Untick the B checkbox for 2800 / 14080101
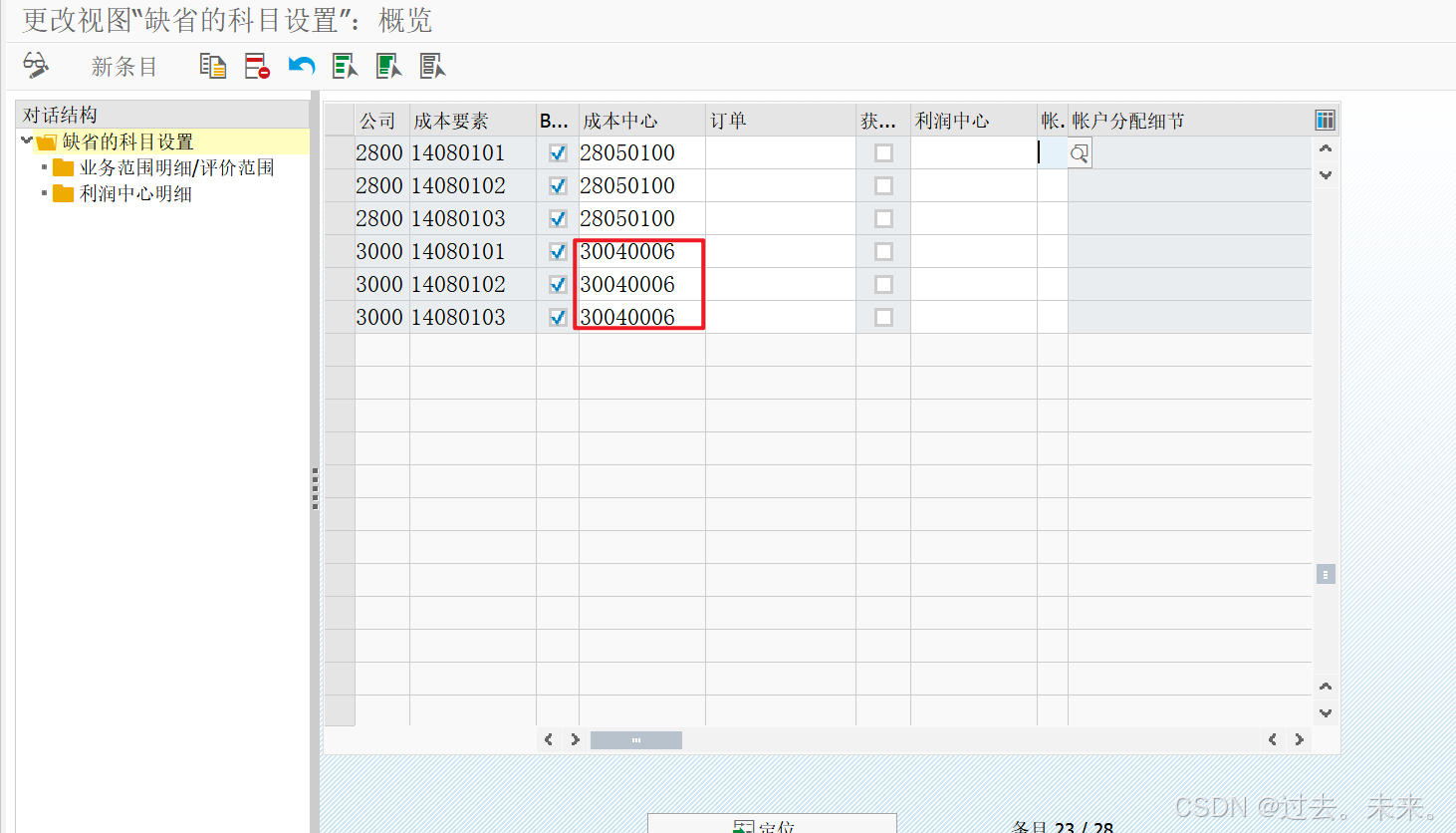The image size is (1456, 833). (558, 153)
